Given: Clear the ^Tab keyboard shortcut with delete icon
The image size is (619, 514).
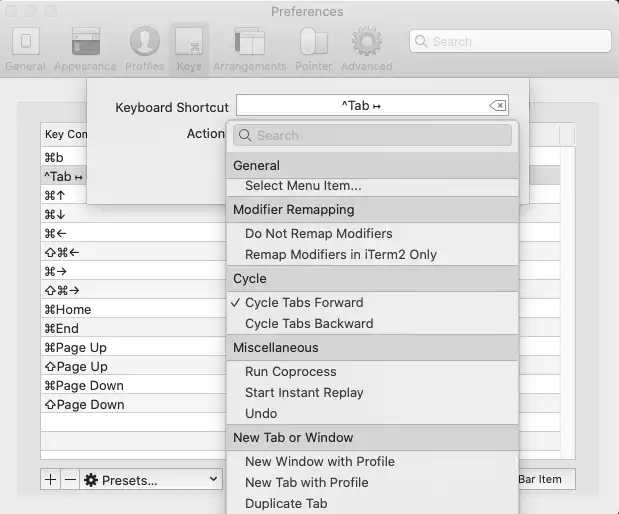Looking at the screenshot, I should pyautogui.click(x=498, y=105).
